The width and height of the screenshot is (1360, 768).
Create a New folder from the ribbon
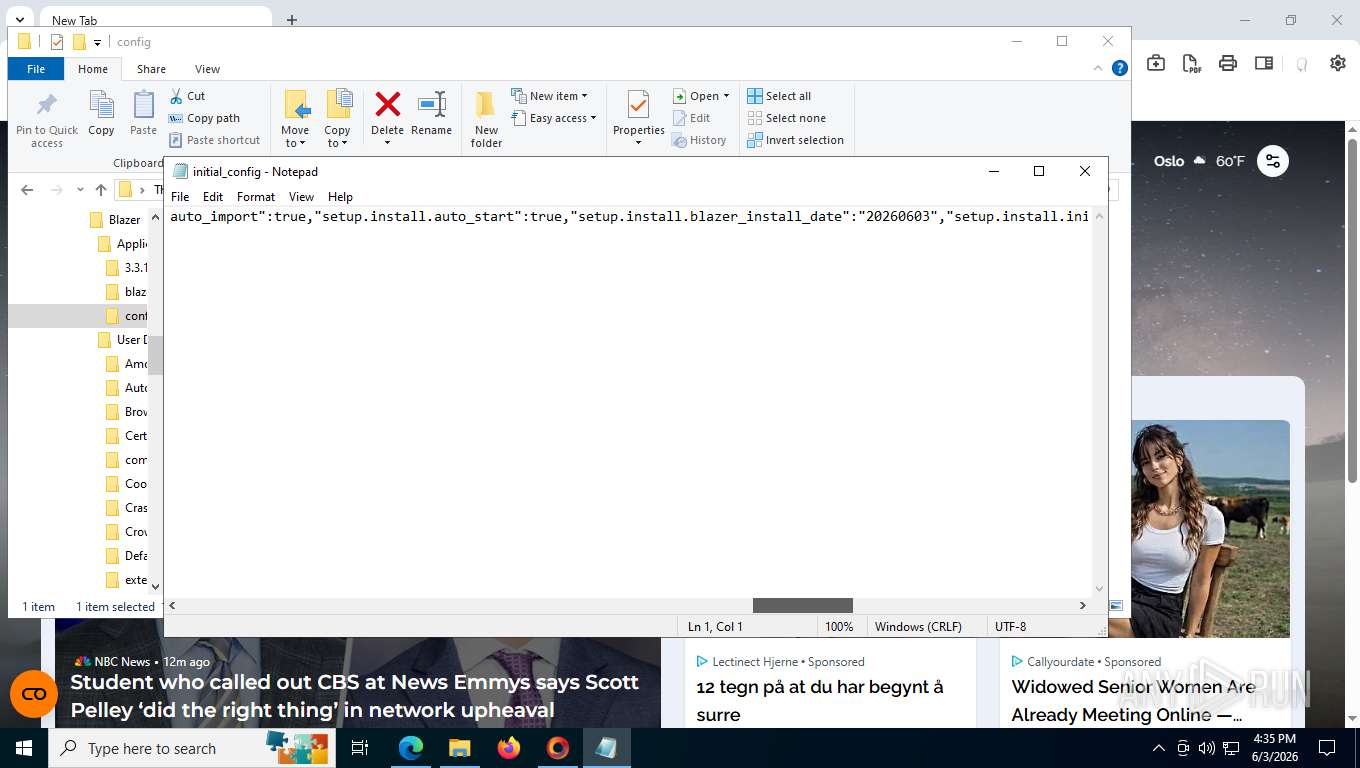486,120
